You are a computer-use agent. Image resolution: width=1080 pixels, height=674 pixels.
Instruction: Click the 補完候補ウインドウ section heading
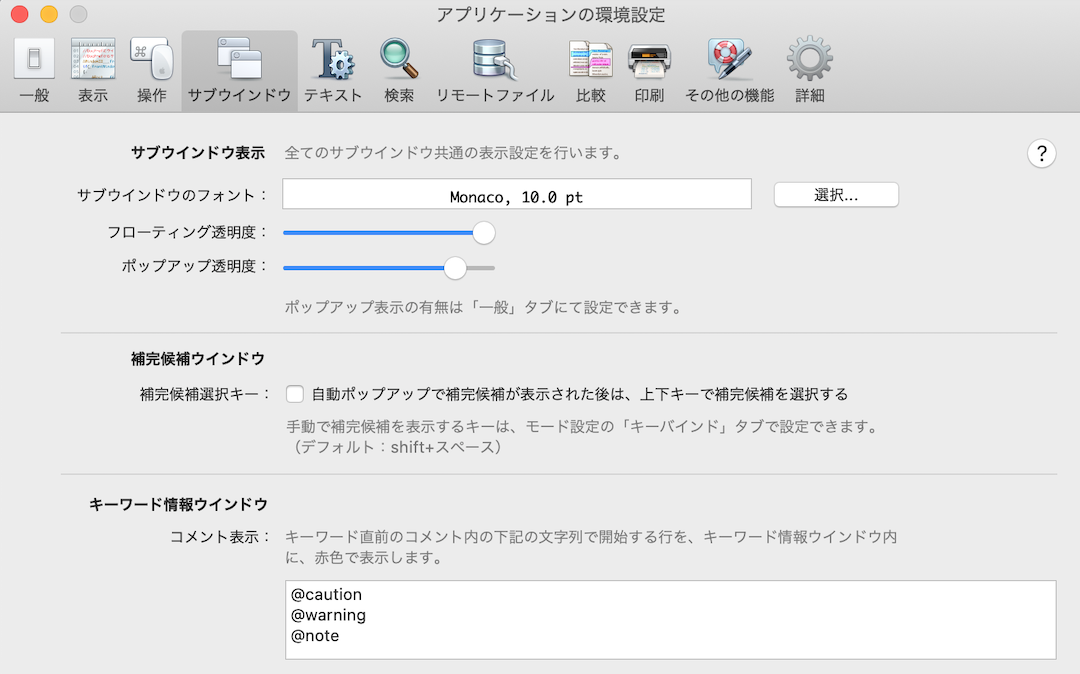point(198,359)
